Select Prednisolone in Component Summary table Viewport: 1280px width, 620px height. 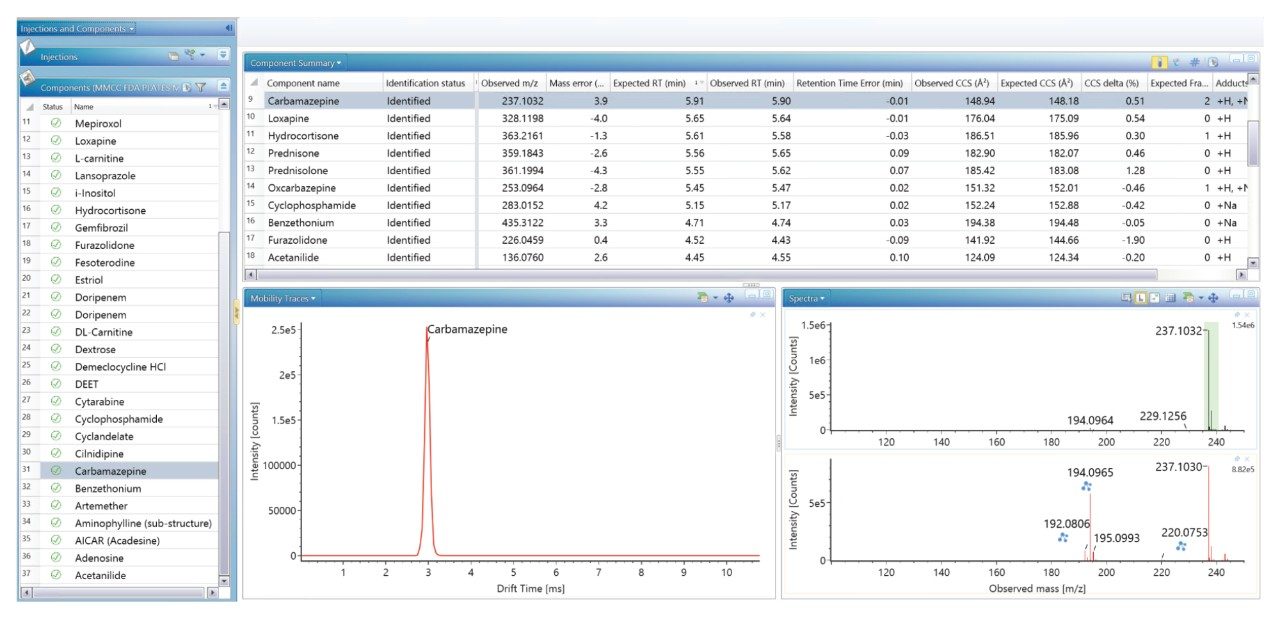(x=746, y=170)
